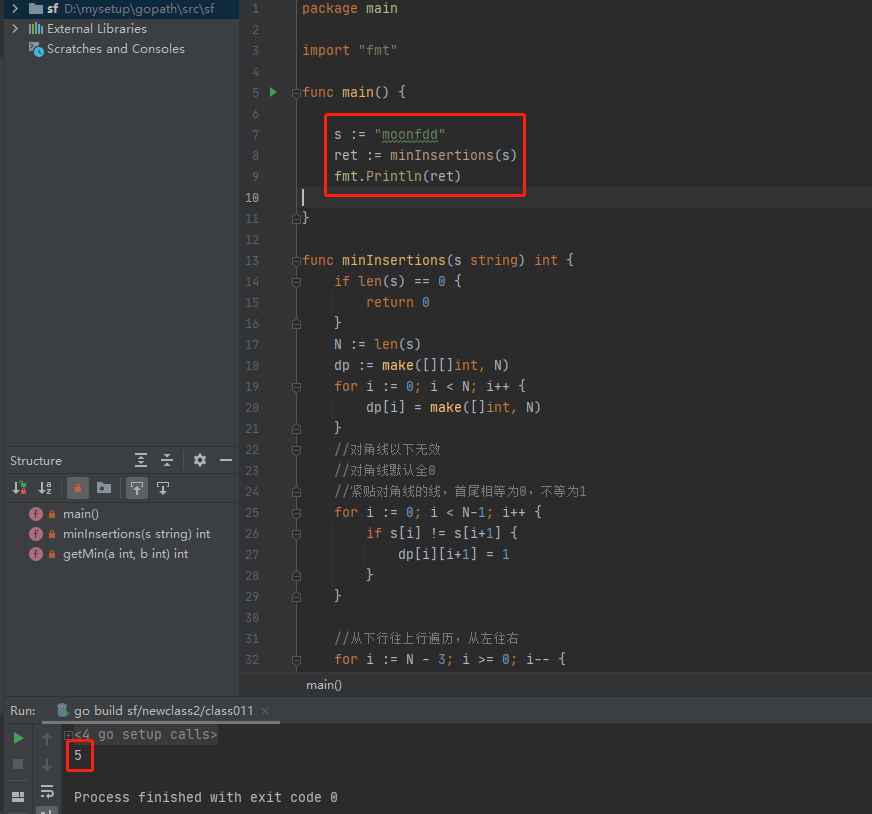Fold the for loop at line 25
Image resolution: width=872 pixels, height=814 pixels.
click(x=296, y=513)
